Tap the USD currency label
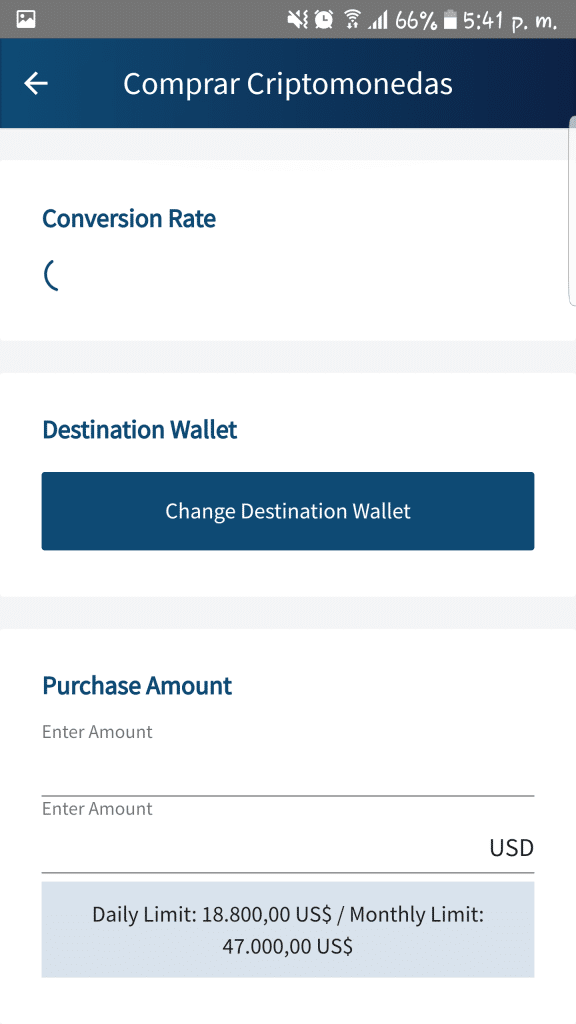The width and height of the screenshot is (576, 1024). point(511,847)
